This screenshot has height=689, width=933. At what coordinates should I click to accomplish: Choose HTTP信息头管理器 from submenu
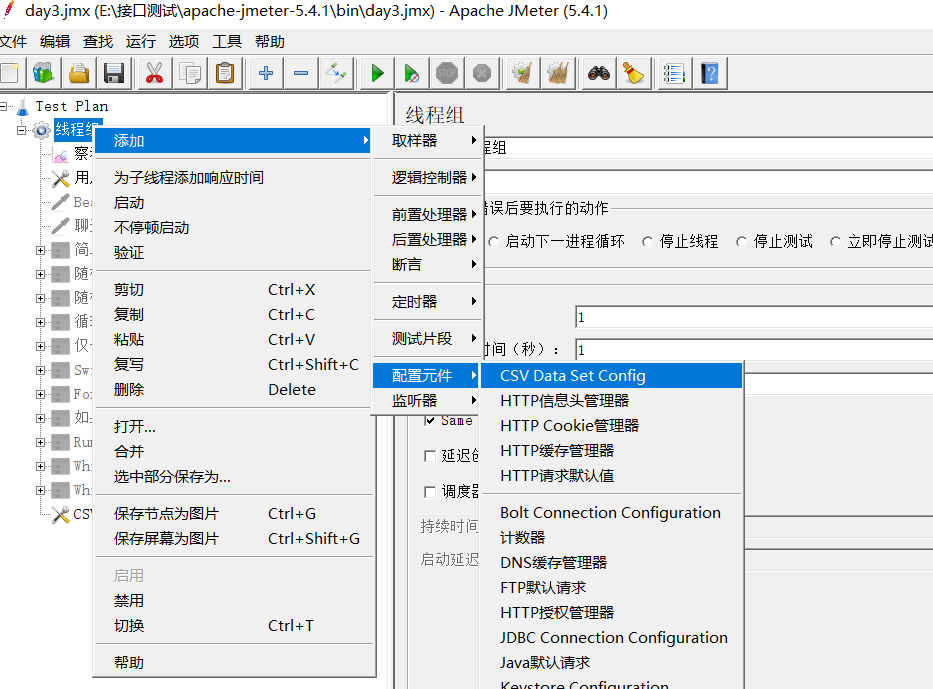pyautogui.click(x=612, y=400)
